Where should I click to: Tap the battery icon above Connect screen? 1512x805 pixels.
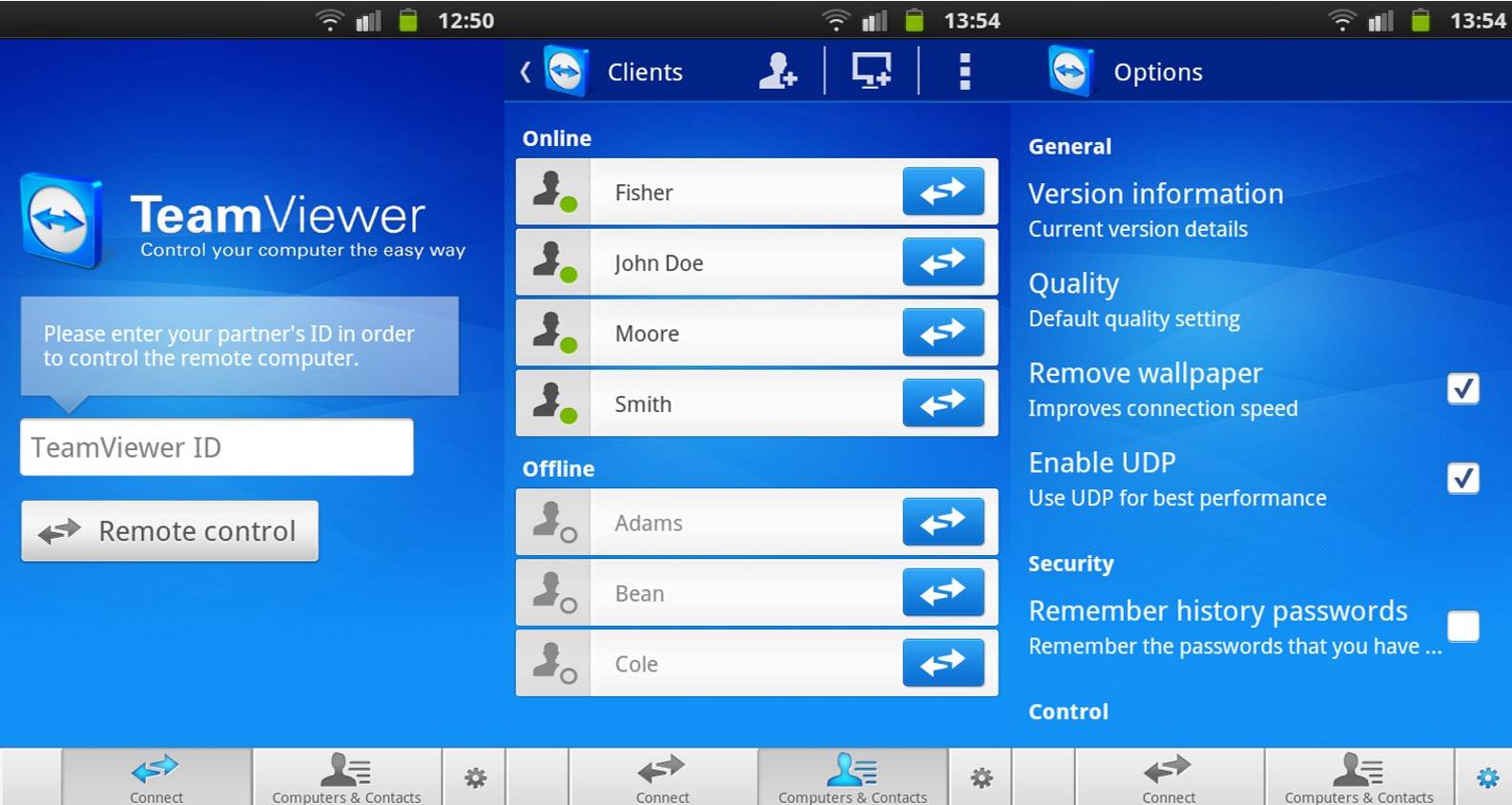(408, 20)
